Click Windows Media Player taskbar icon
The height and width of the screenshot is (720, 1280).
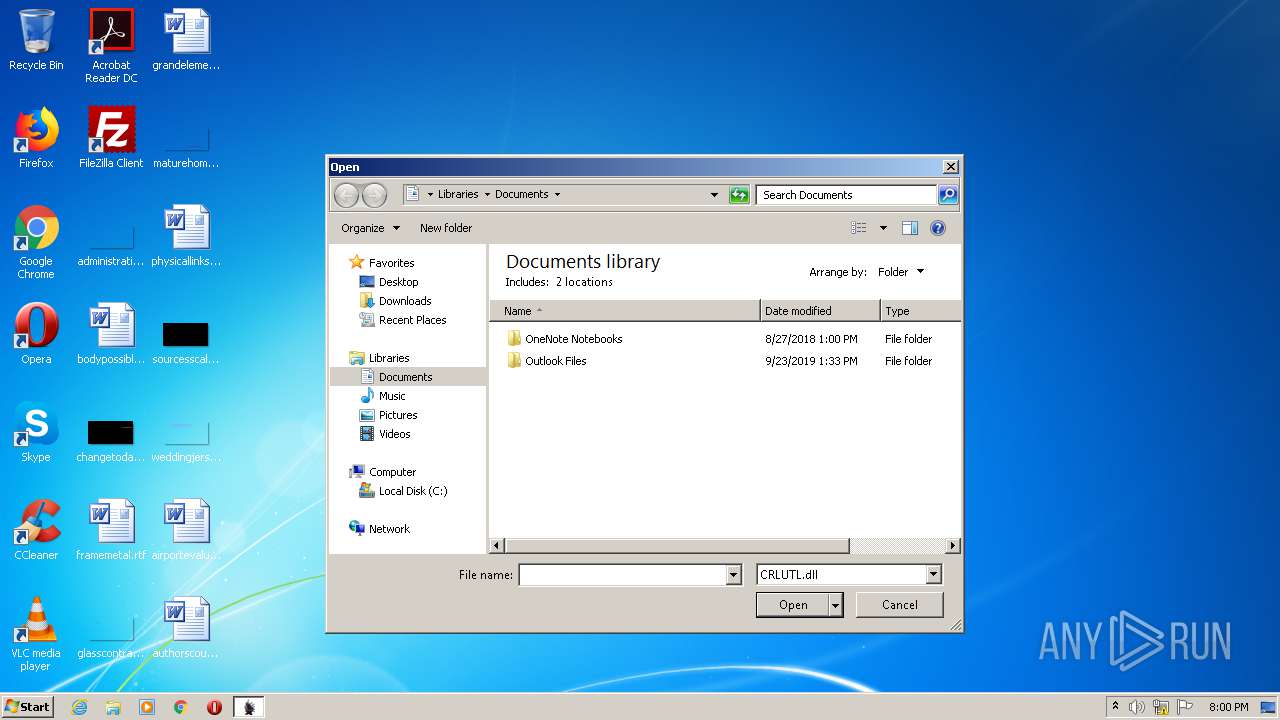click(x=147, y=707)
